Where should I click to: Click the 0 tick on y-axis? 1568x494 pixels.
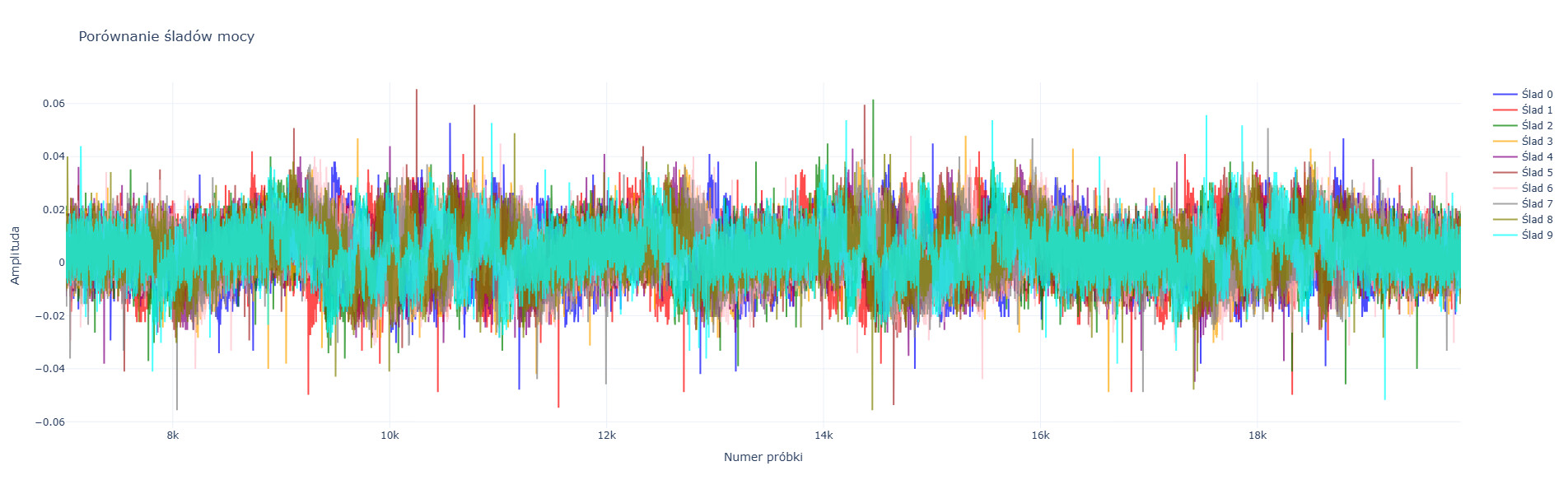(61, 263)
